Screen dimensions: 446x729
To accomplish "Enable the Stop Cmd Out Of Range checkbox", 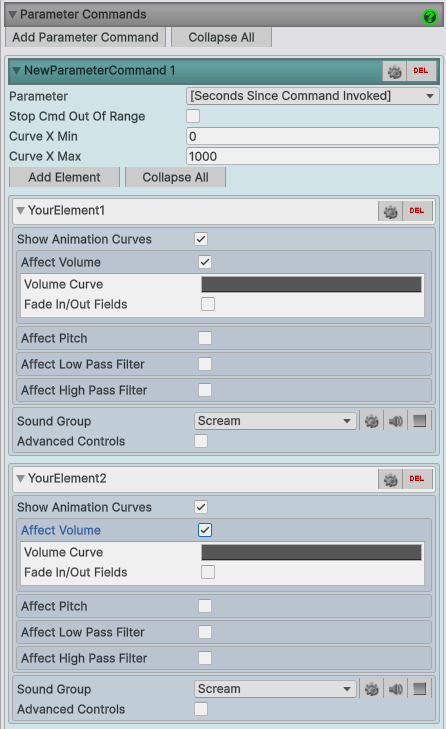I will tap(193, 116).
